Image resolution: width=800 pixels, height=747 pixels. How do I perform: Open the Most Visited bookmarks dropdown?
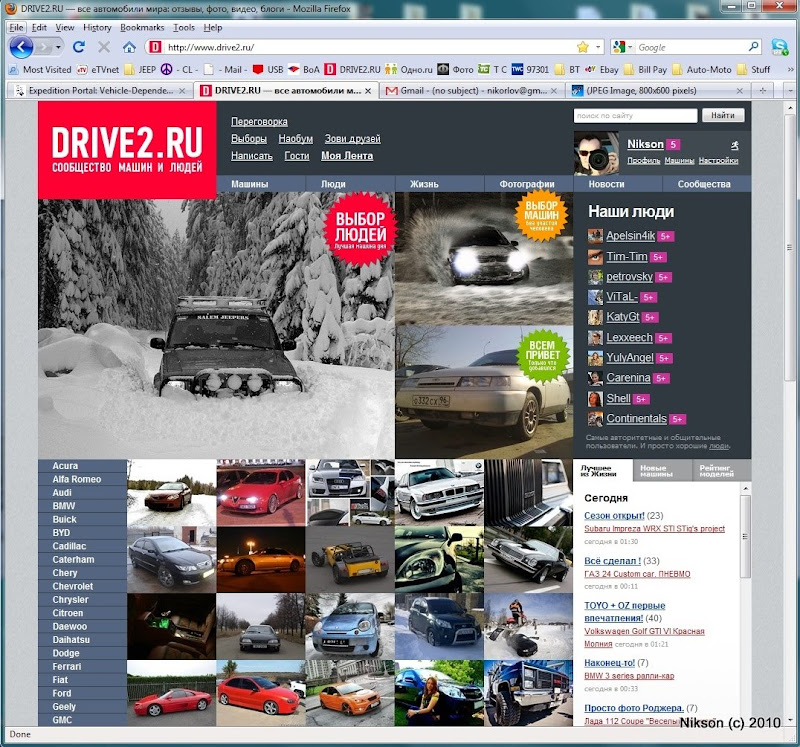pos(41,69)
